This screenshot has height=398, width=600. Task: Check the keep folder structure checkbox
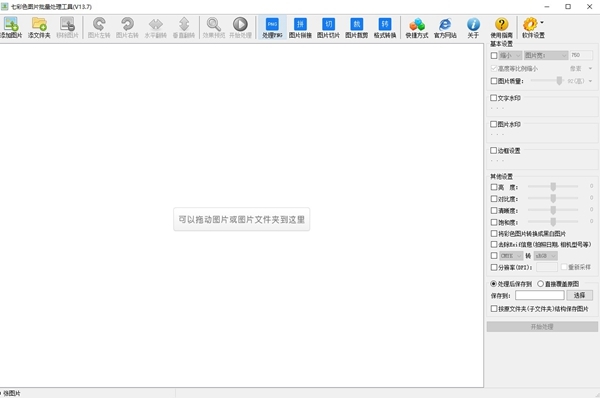(x=494, y=308)
